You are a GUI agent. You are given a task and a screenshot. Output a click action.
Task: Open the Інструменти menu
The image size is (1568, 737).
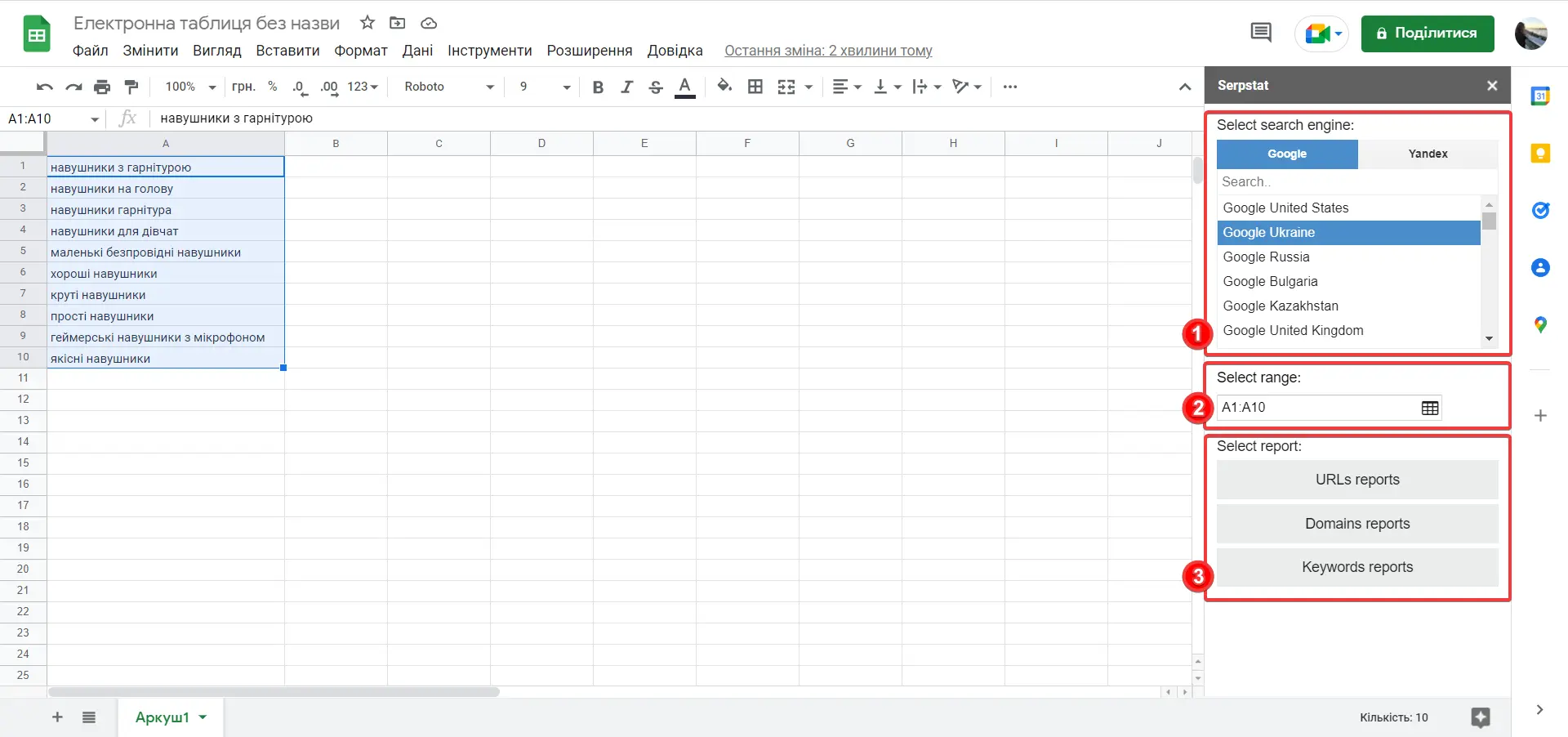coord(490,51)
